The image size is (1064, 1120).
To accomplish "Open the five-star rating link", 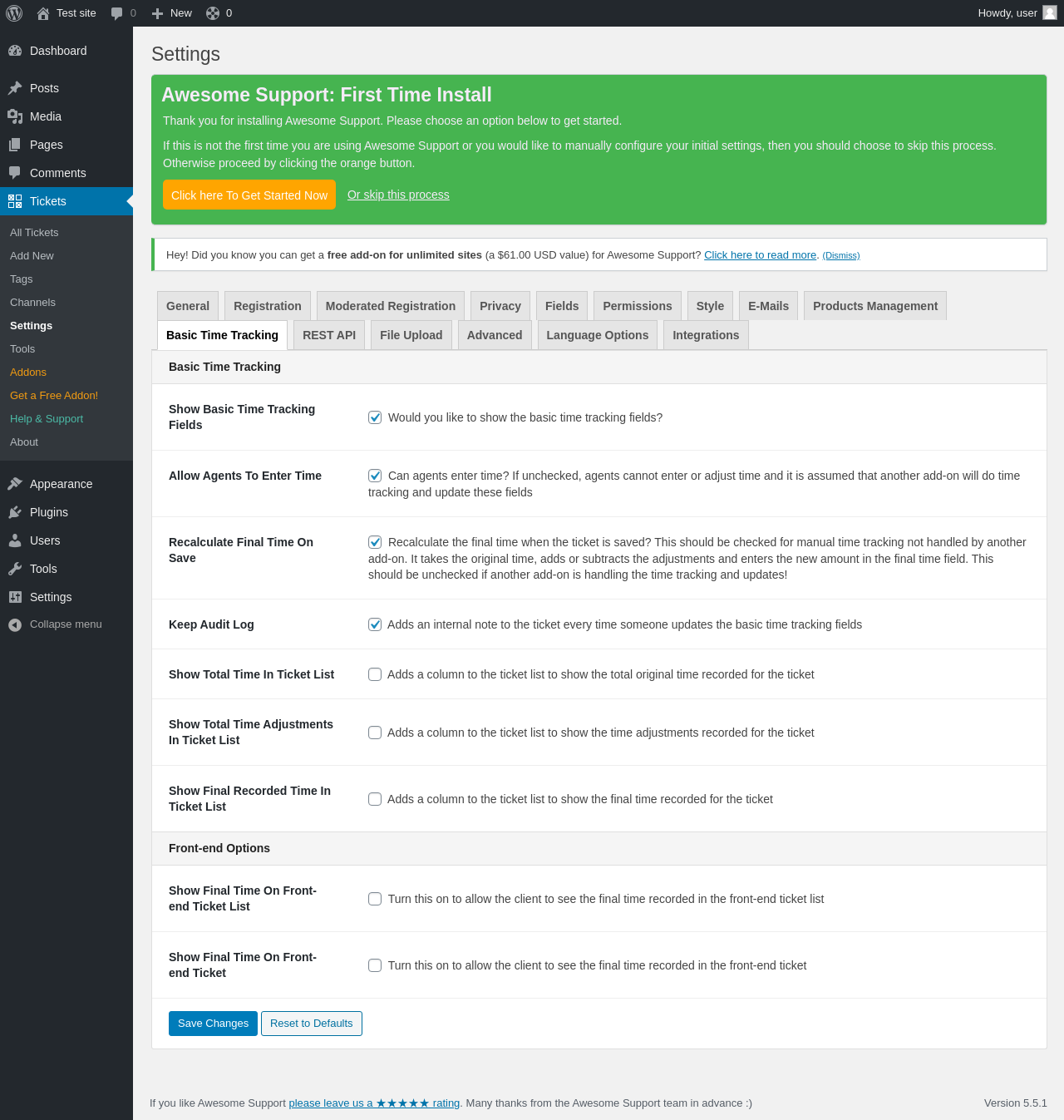I will [x=374, y=1103].
